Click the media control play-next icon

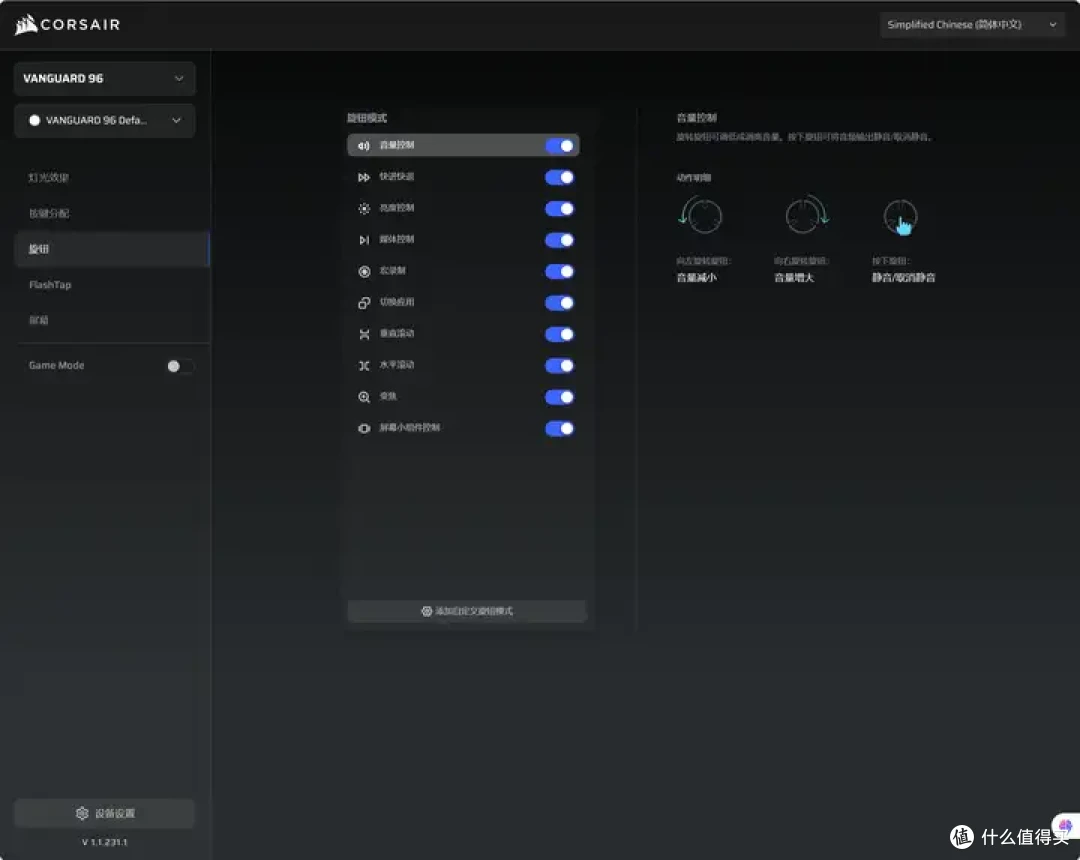click(x=364, y=240)
